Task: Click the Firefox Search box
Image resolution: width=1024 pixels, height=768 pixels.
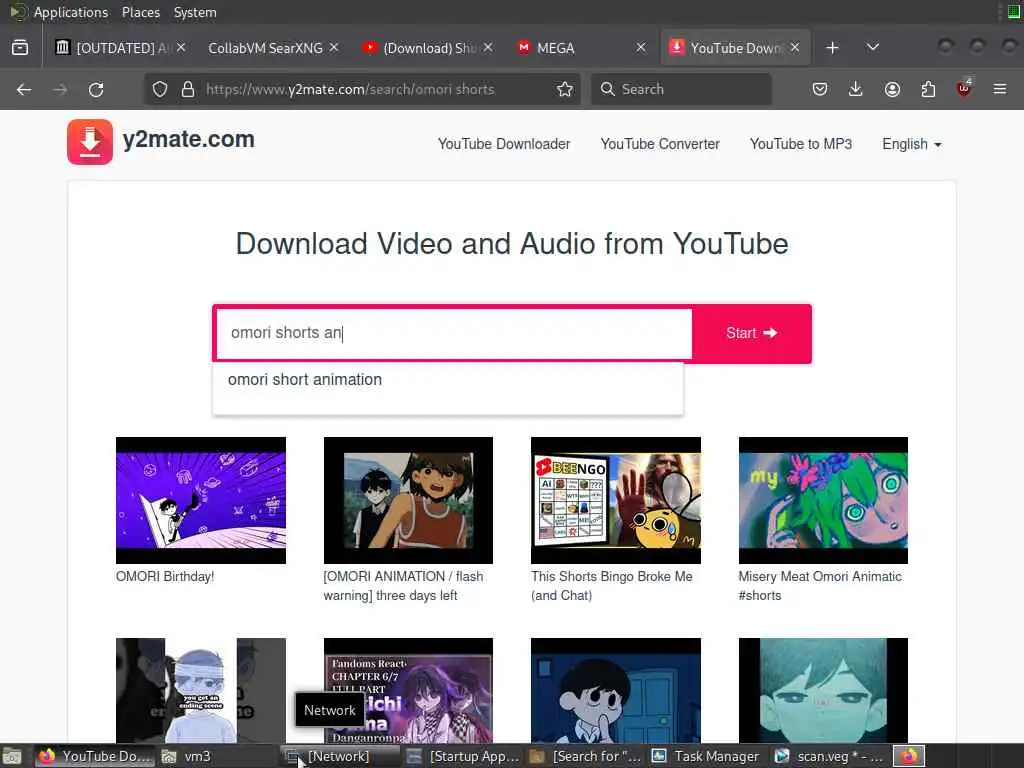Action: pyautogui.click(x=681, y=89)
